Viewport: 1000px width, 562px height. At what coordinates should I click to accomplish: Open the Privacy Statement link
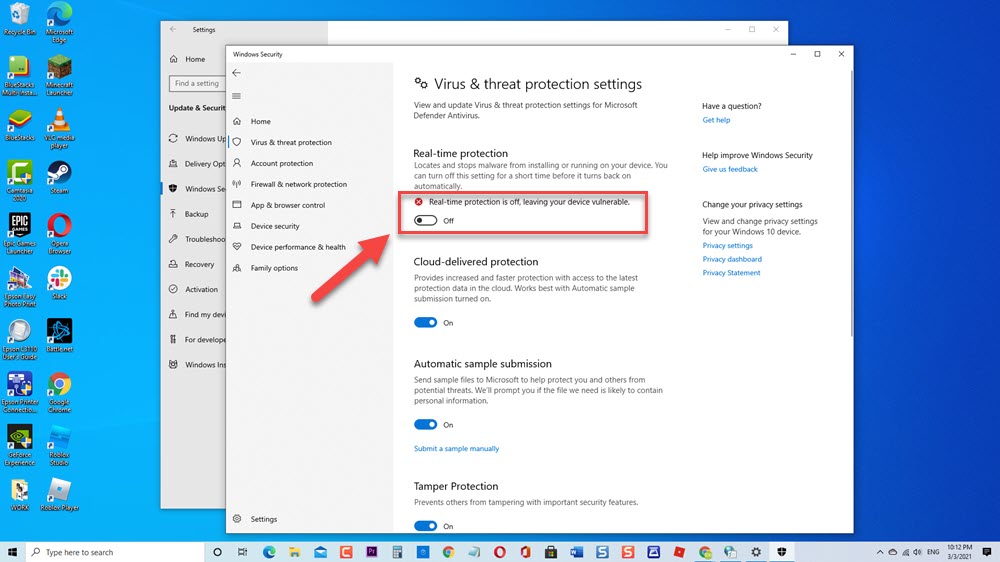tap(731, 272)
